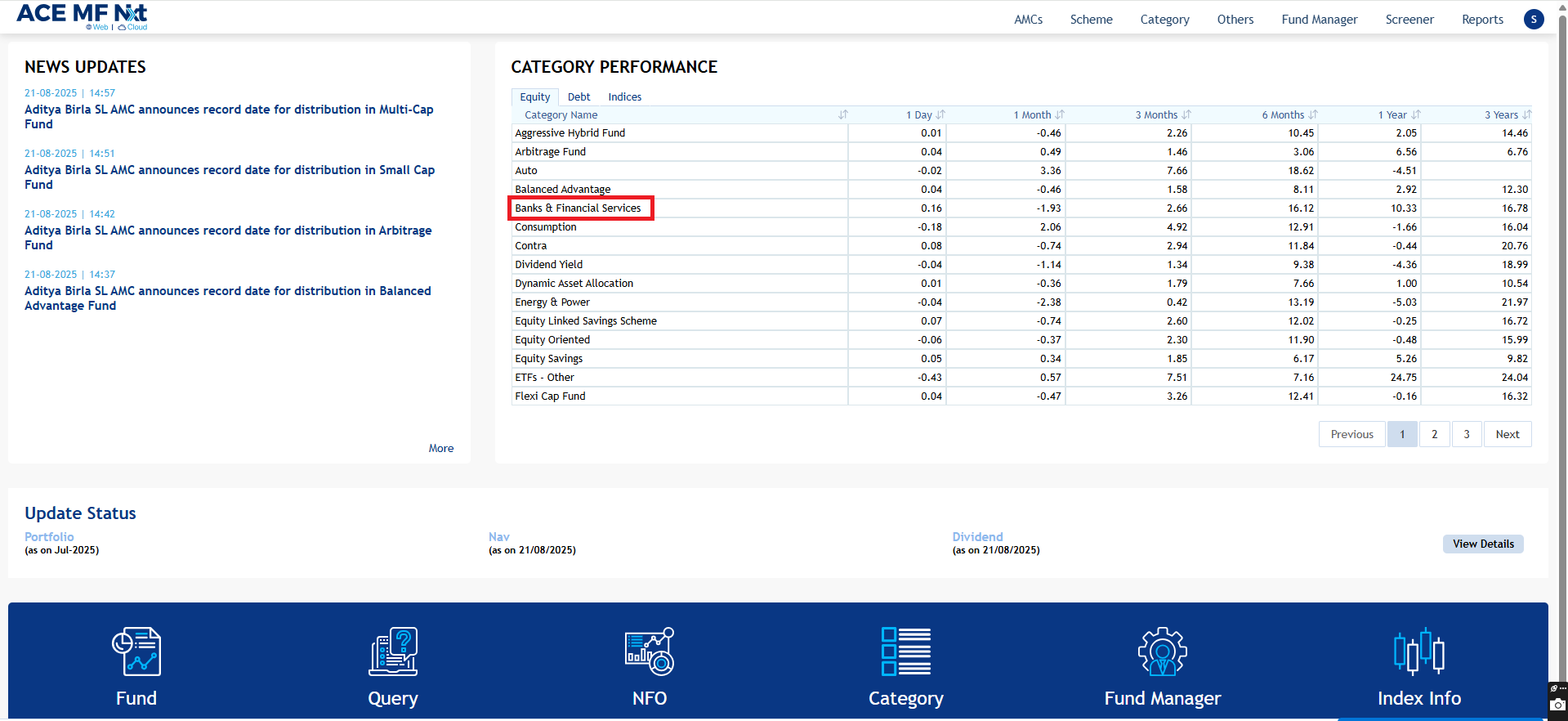Image resolution: width=1568 pixels, height=721 pixels.
Task: Switch to the Debt tab
Action: pos(579,97)
